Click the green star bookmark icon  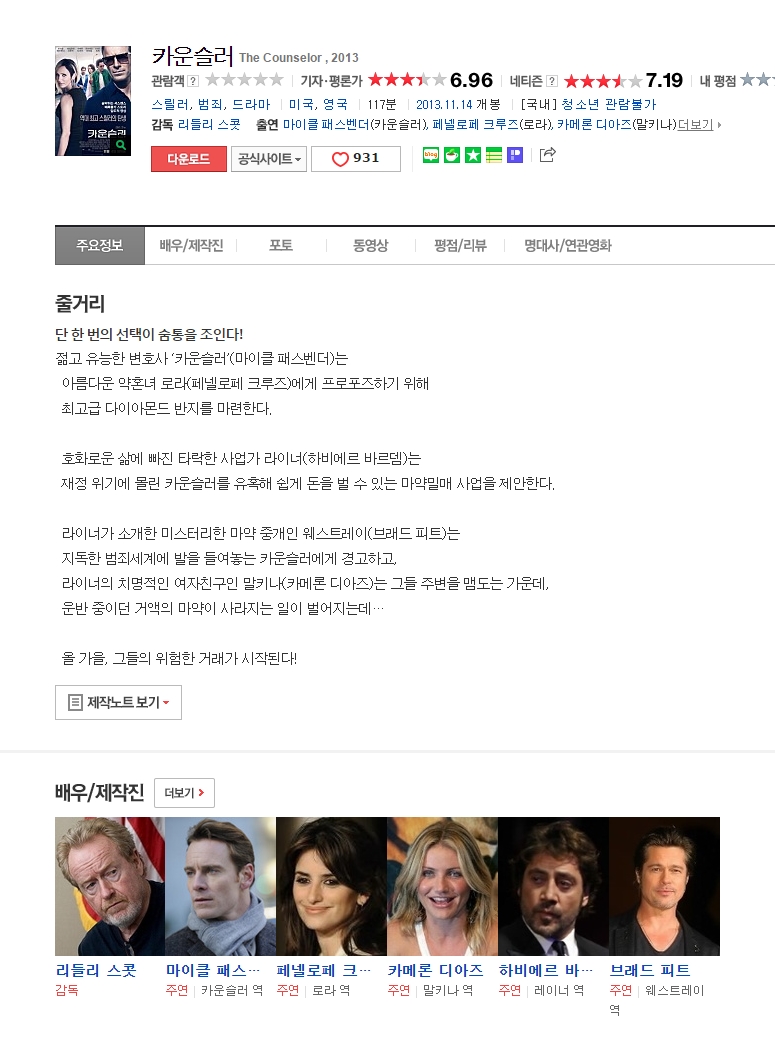pos(473,155)
